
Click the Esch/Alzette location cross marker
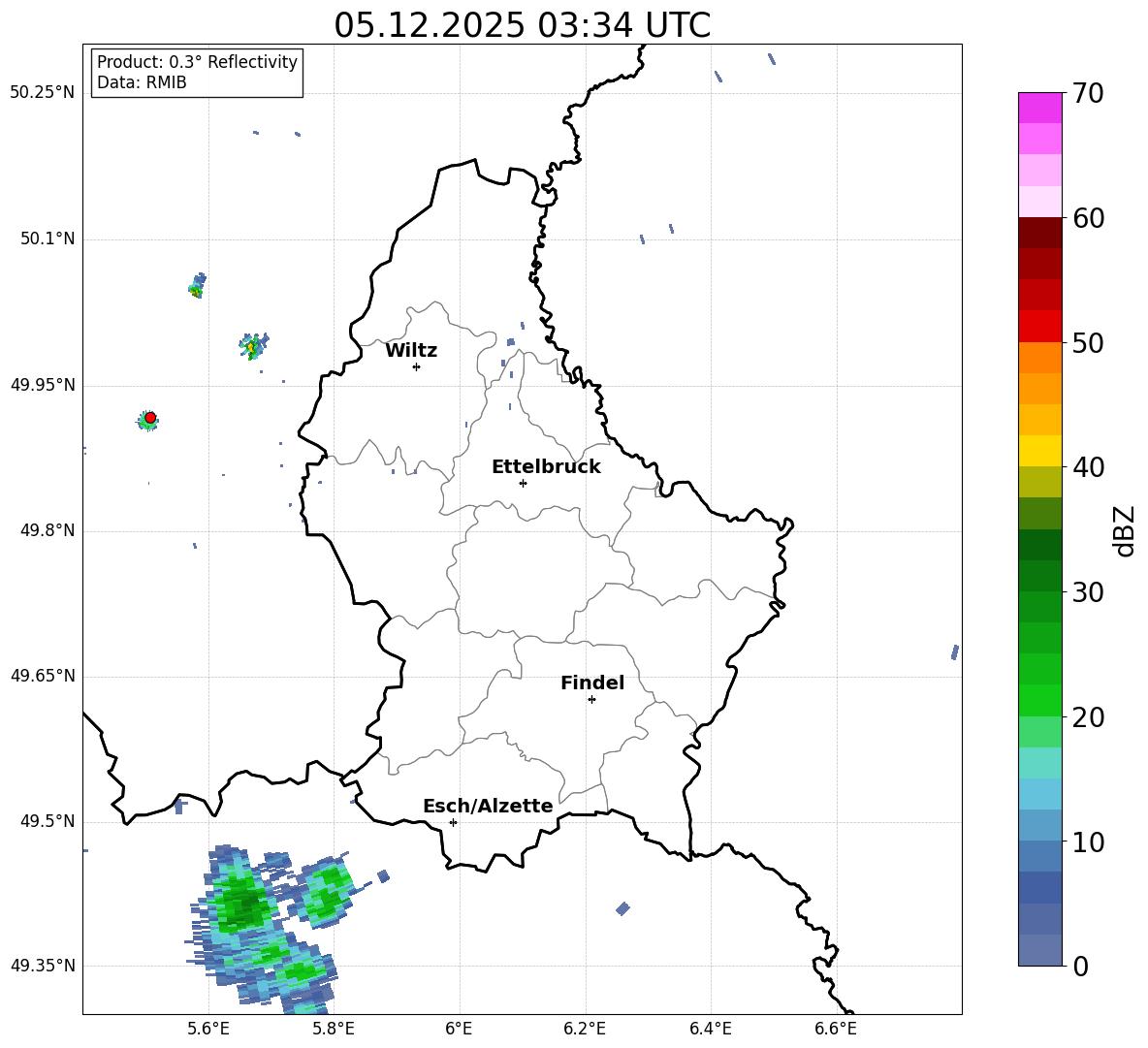coord(453,822)
